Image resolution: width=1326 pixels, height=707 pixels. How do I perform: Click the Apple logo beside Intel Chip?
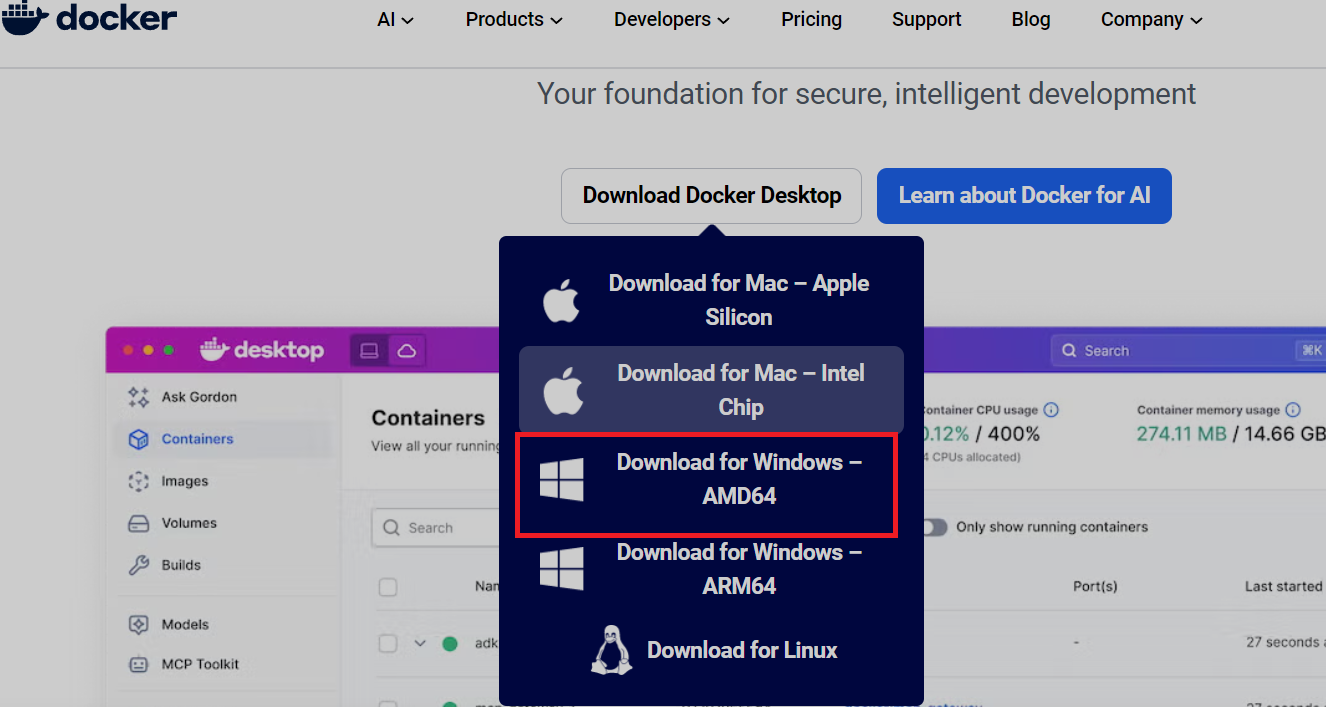(562, 391)
